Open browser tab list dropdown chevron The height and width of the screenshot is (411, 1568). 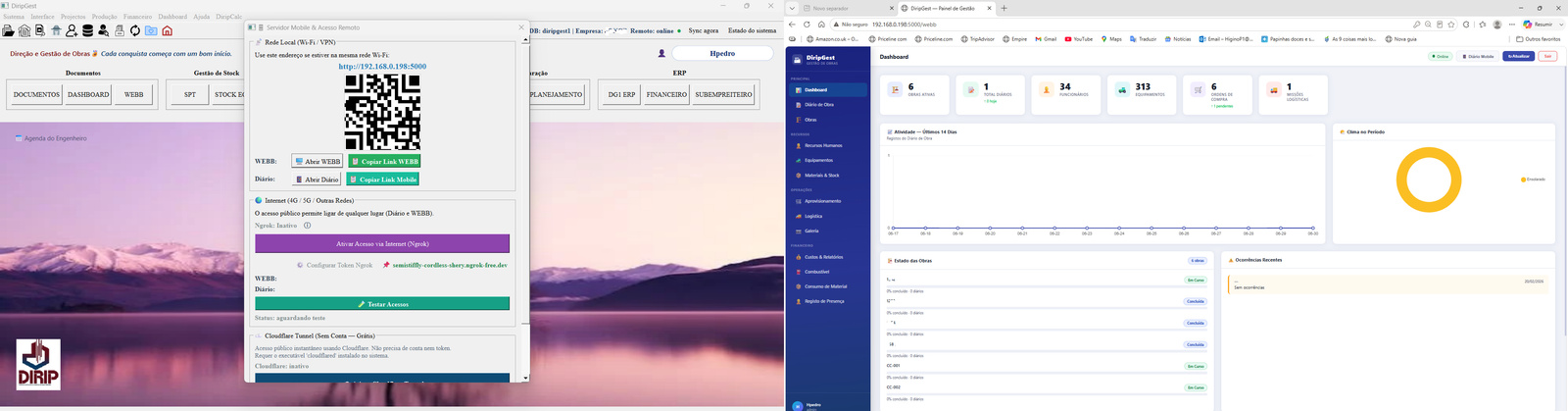(x=792, y=8)
